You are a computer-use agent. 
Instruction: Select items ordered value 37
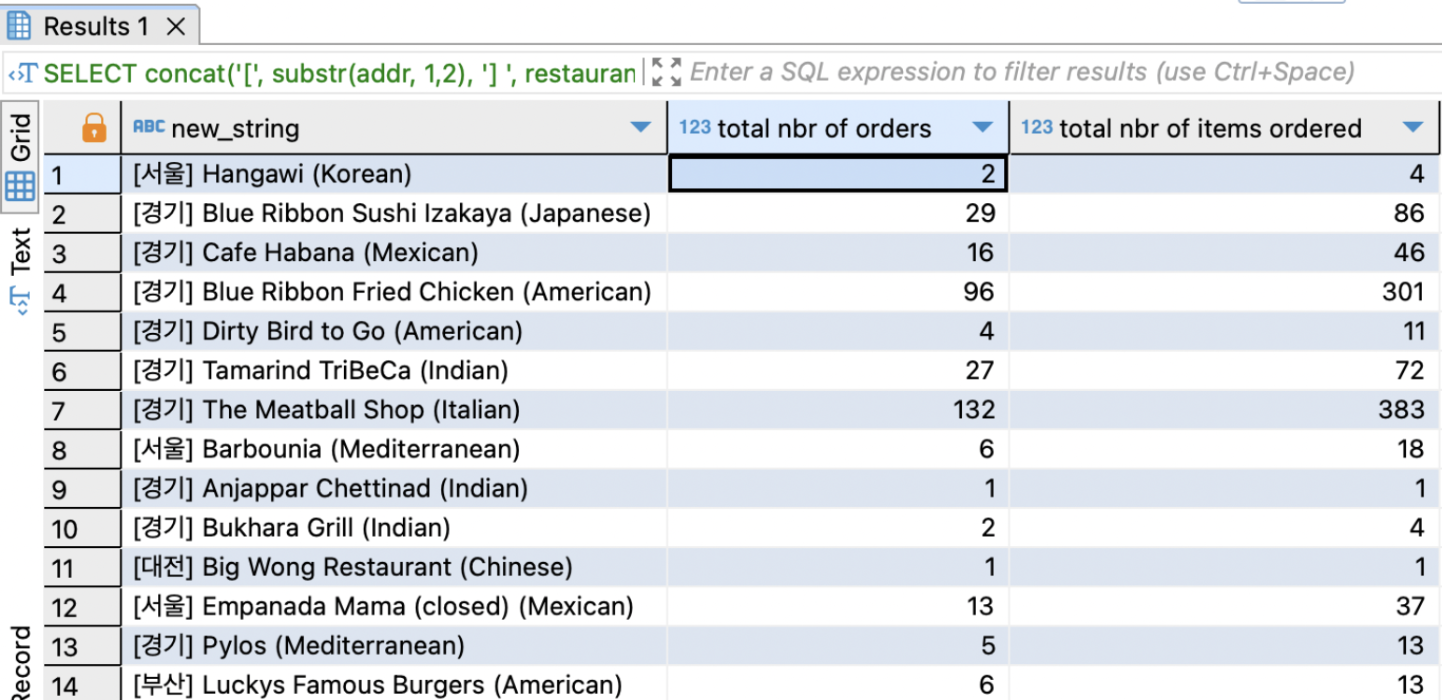[x=1225, y=607]
